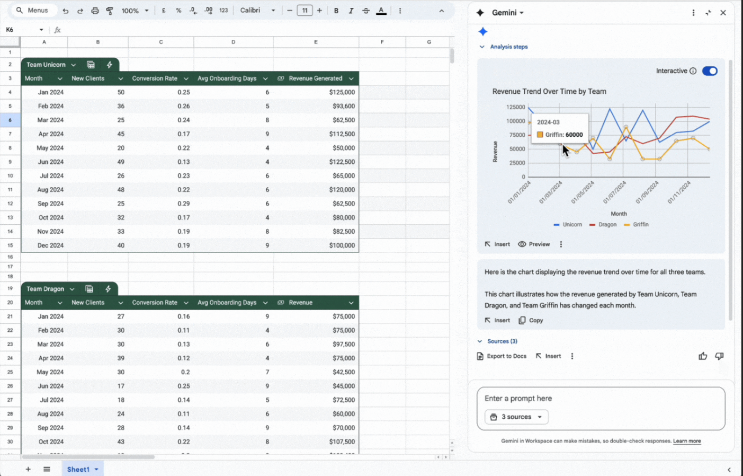Select the paint format tool

[x=109, y=10]
